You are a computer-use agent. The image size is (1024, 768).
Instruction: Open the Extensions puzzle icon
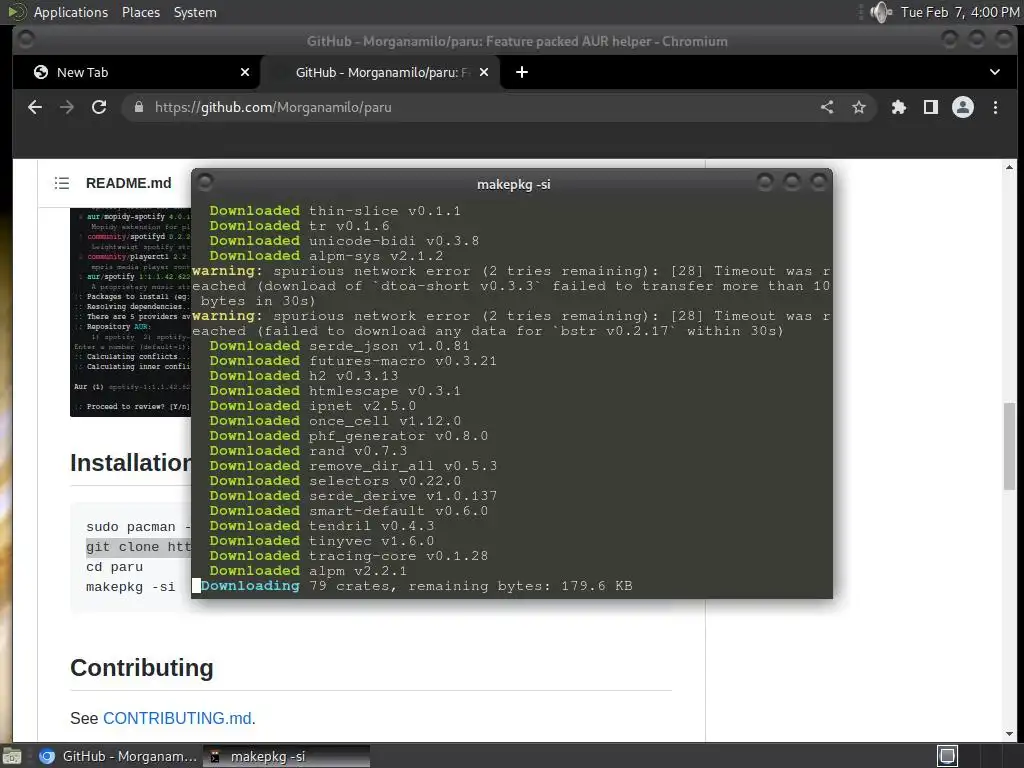point(899,107)
